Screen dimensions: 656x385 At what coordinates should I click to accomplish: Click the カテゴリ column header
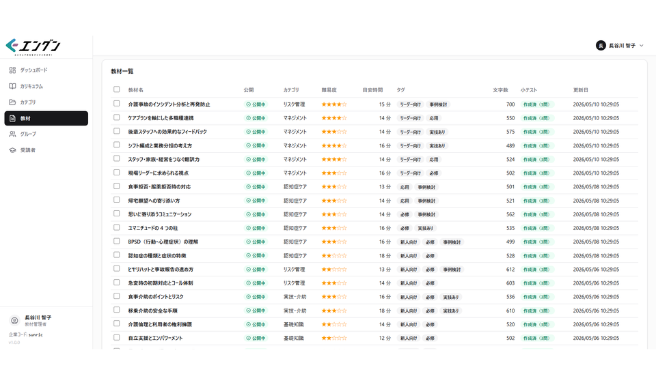point(292,90)
